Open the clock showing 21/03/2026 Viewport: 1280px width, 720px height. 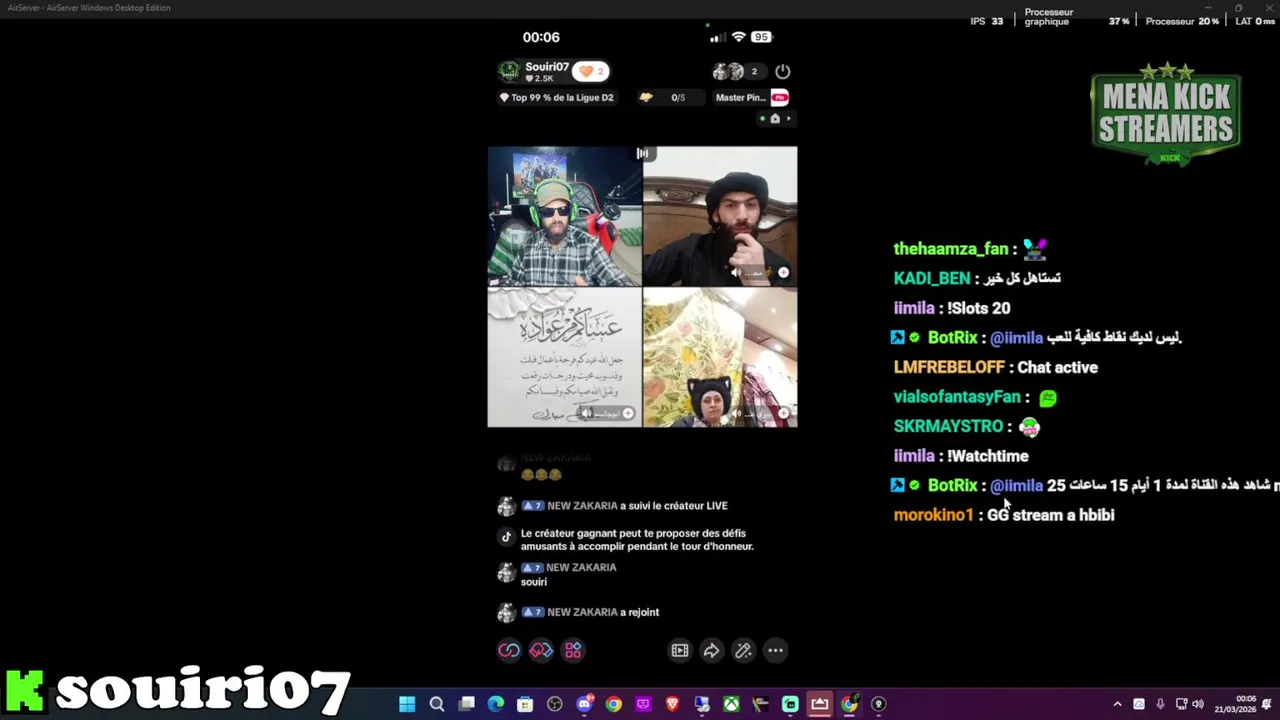pyautogui.click(x=1235, y=704)
